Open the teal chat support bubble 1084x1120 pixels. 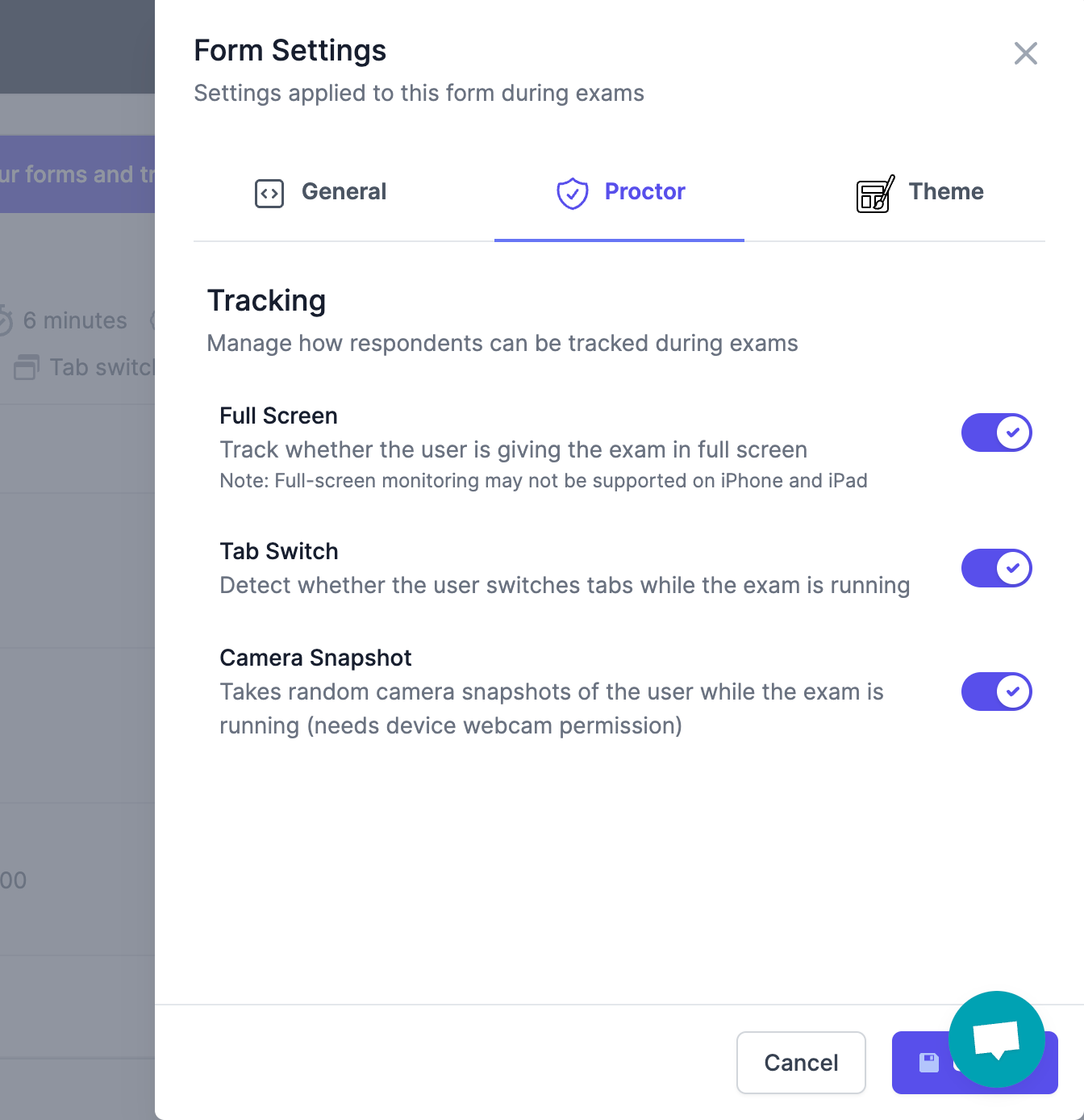click(997, 1039)
